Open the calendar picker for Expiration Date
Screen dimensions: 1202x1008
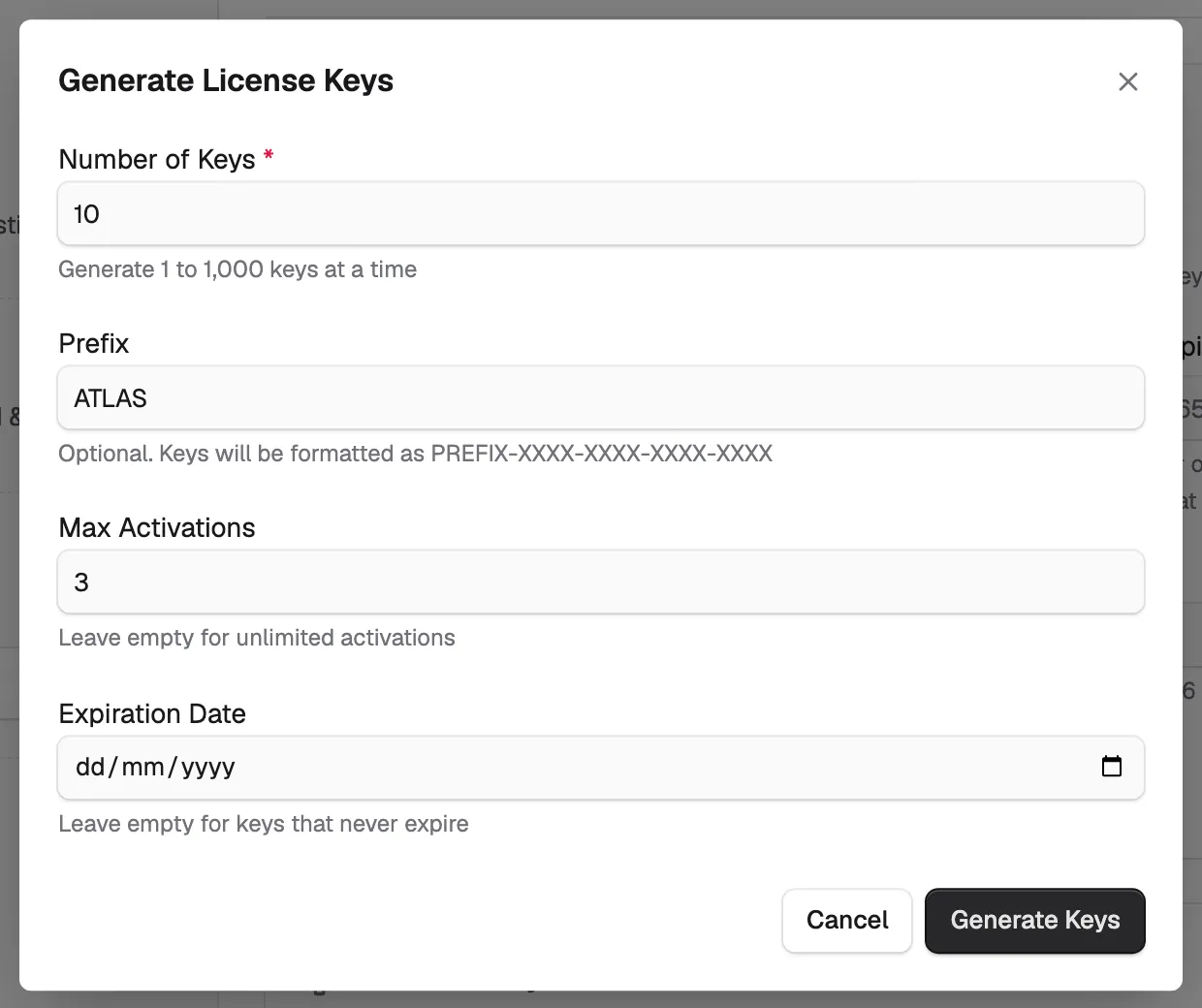click(x=1112, y=767)
